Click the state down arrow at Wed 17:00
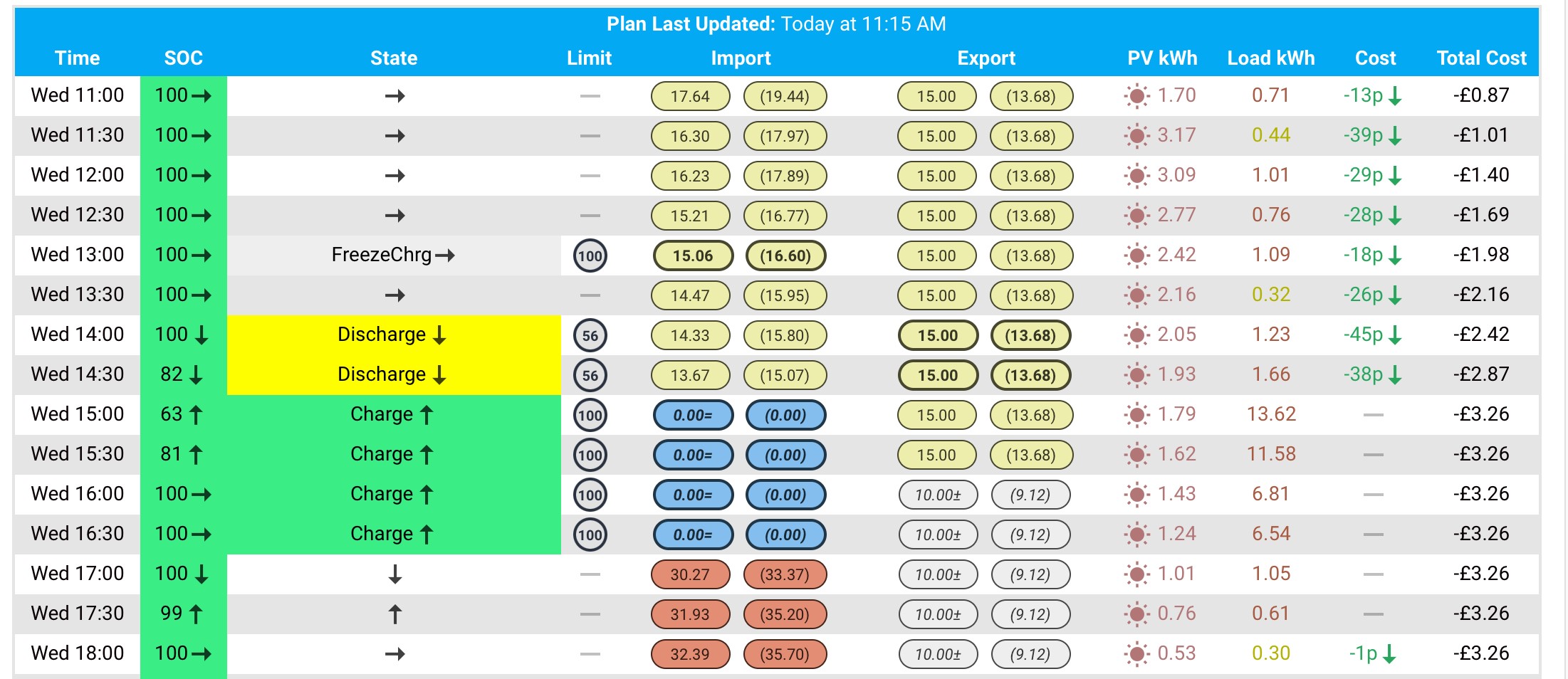Image resolution: width=1568 pixels, height=679 pixels. pos(395,574)
